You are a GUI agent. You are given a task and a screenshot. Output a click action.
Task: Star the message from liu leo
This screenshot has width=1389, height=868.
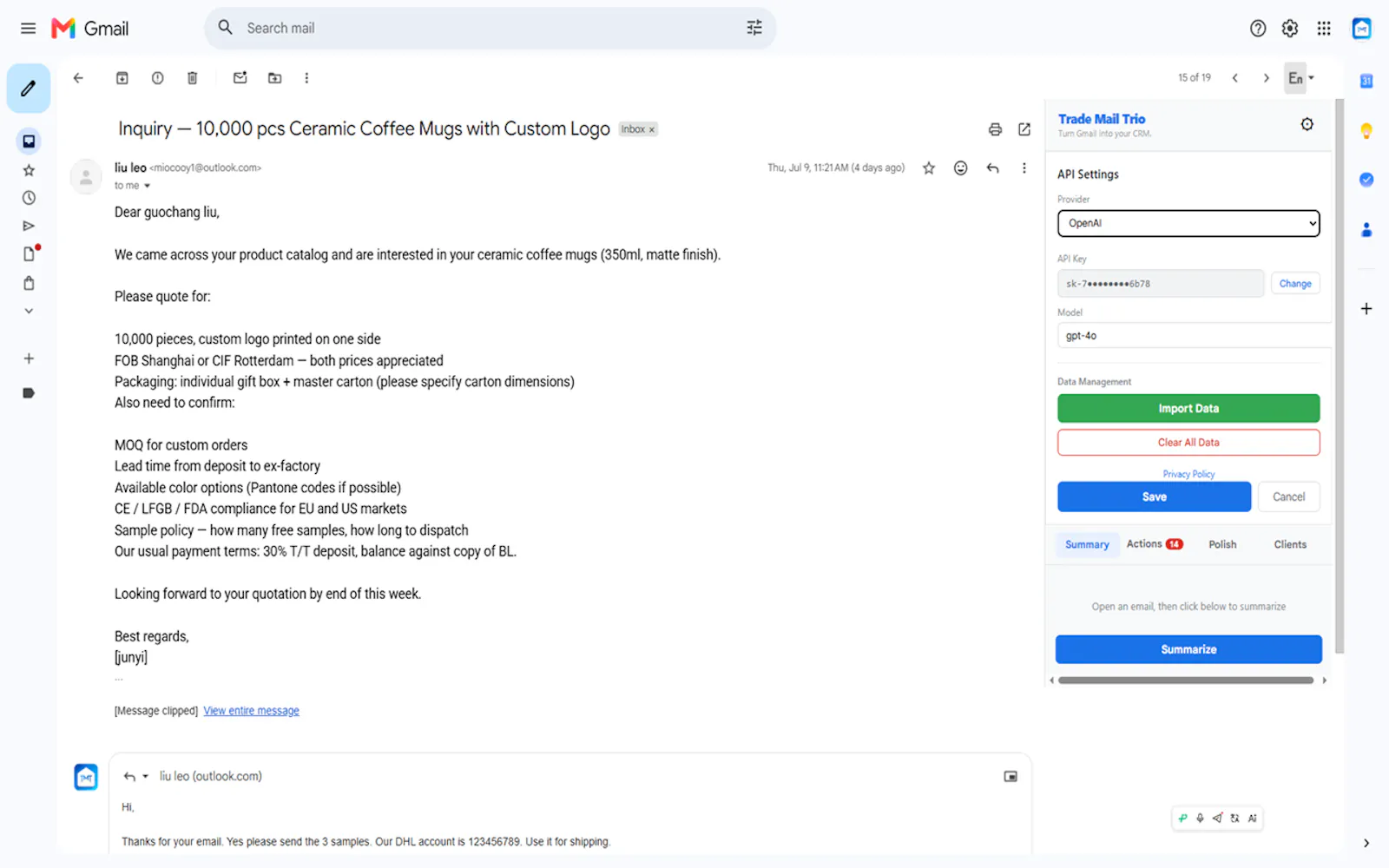pos(929,168)
